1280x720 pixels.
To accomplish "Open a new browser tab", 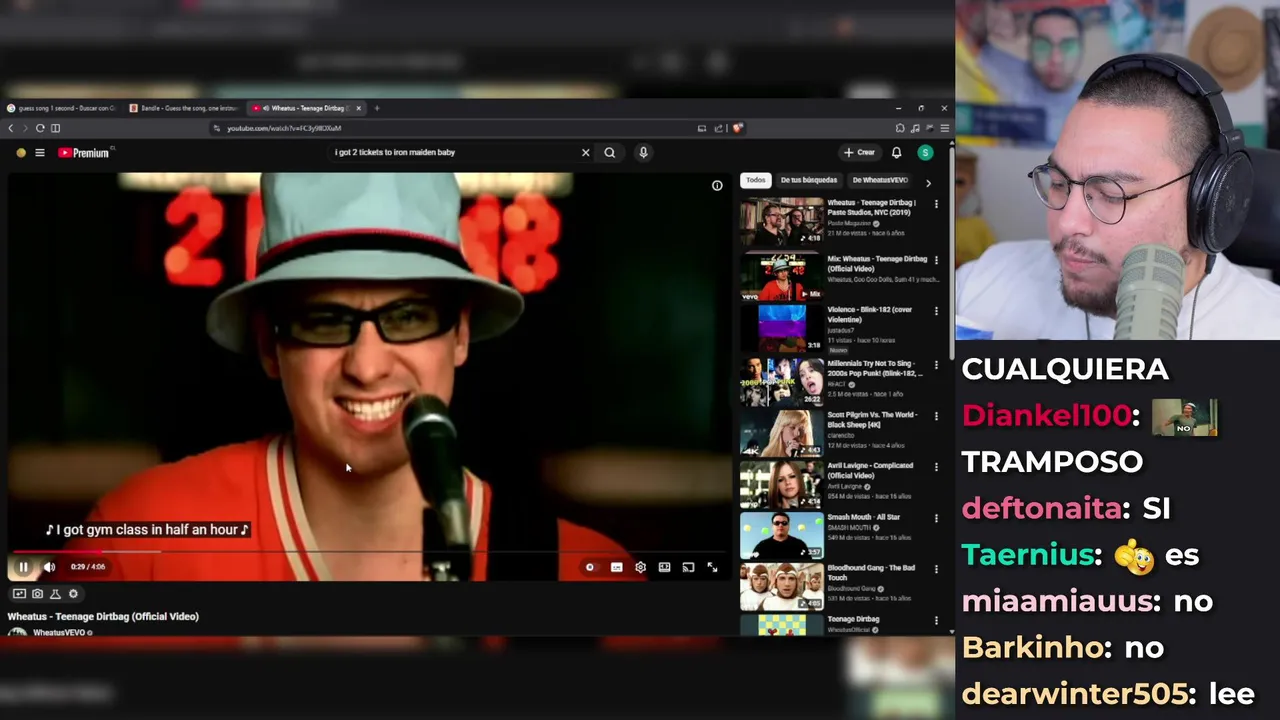I will [x=377, y=108].
